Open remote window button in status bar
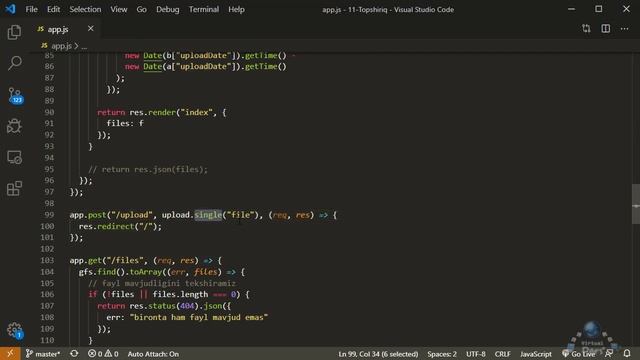This screenshot has height=360, width=640. tap(10, 353)
